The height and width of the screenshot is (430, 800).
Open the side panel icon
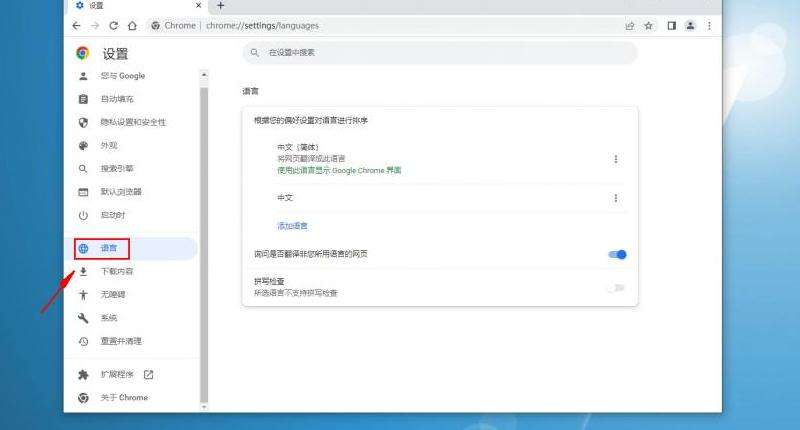671,25
